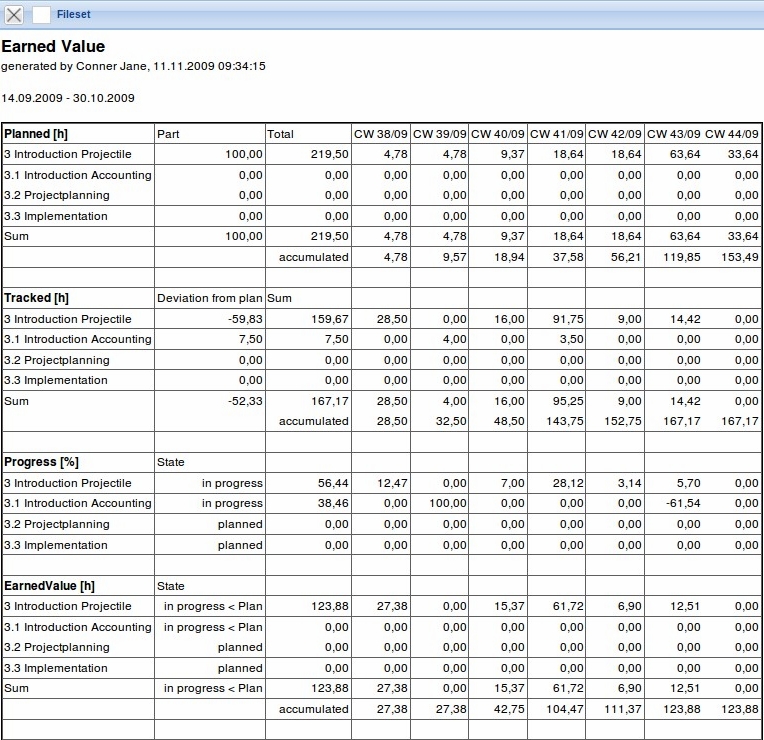Select the EarnedValue [h] section header
The image size is (764, 740).
pyautogui.click(x=49, y=586)
